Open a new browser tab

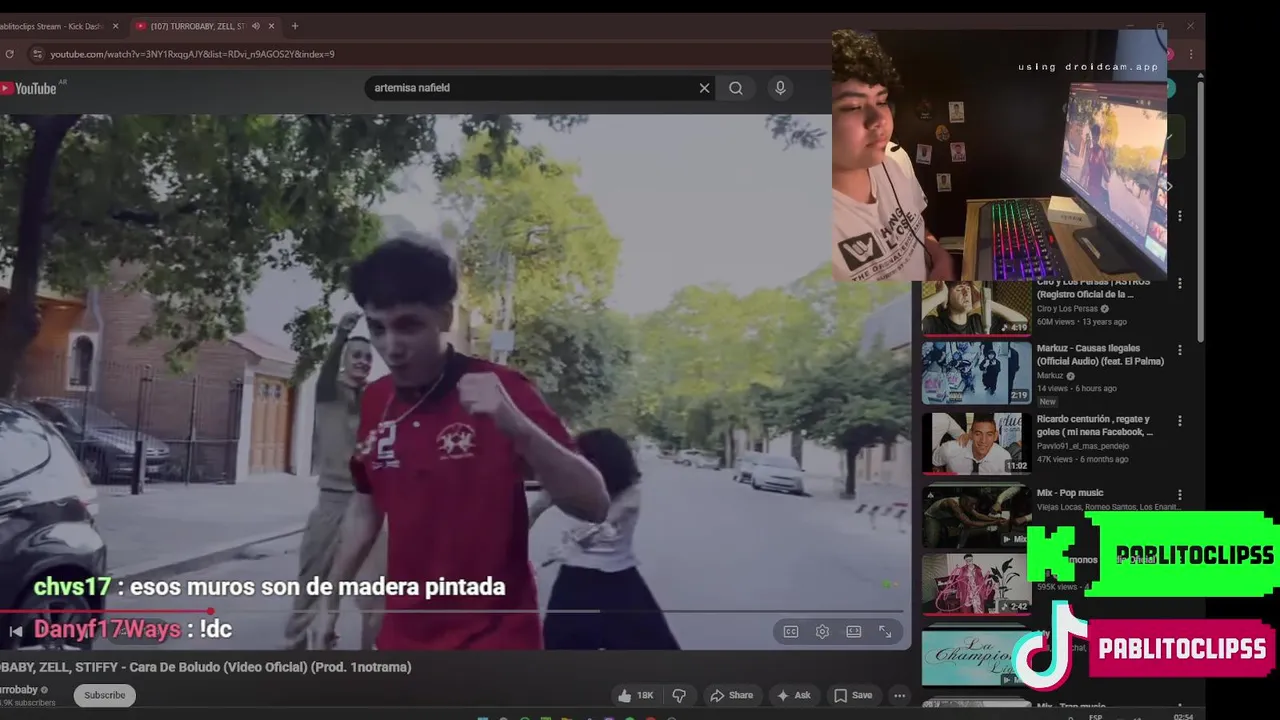[294, 26]
